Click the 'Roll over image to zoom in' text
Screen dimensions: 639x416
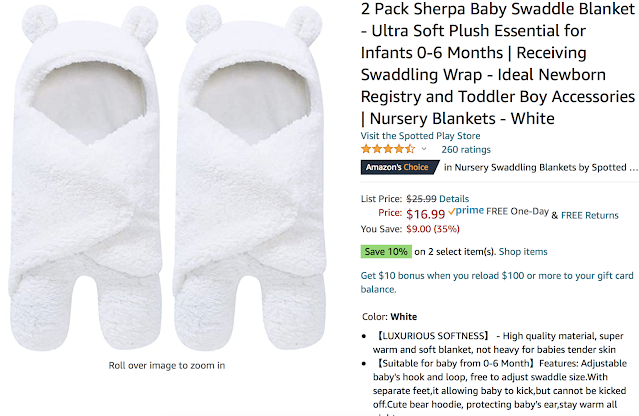[x=167, y=366]
